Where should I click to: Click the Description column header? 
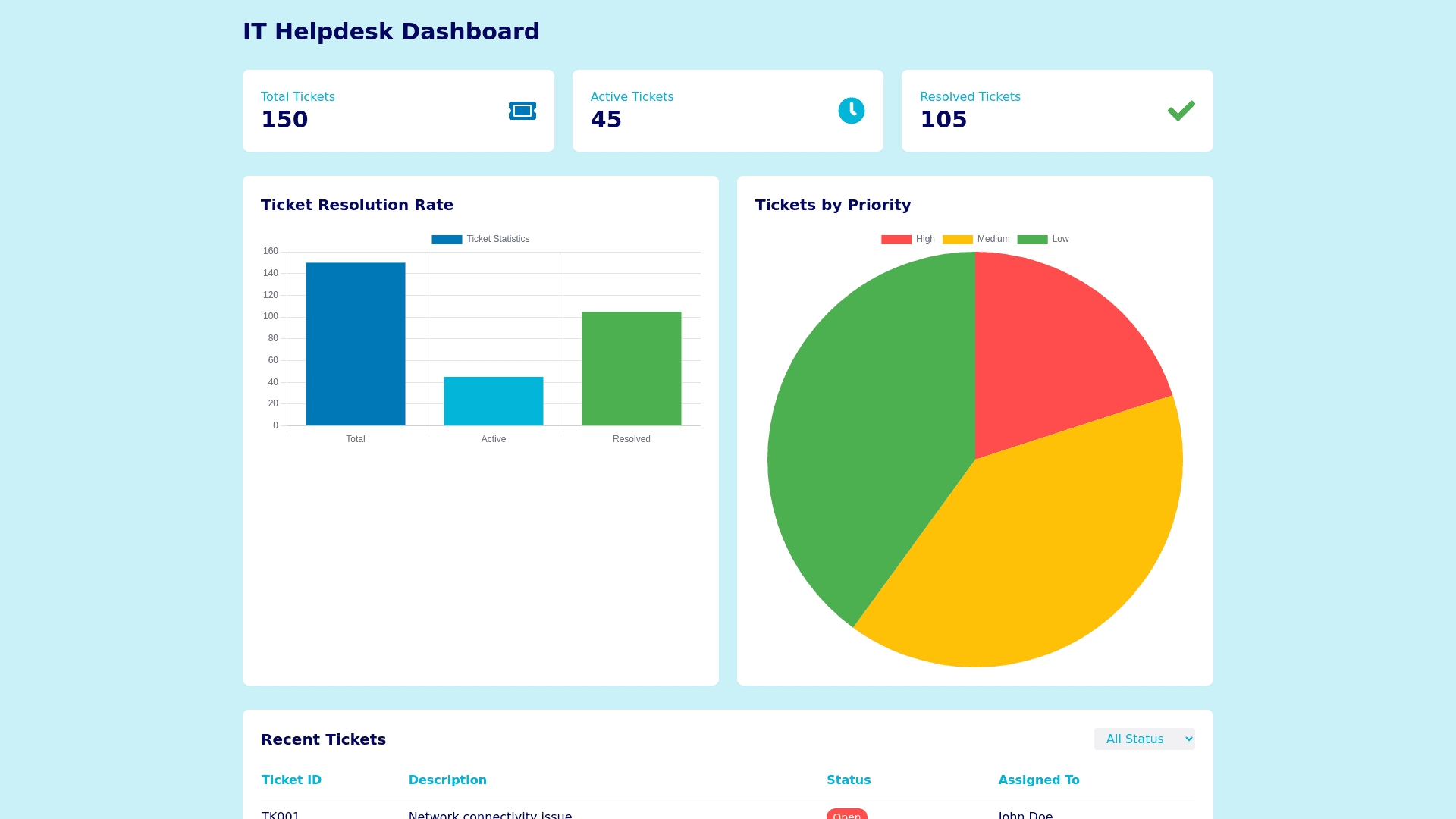pos(447,780)
